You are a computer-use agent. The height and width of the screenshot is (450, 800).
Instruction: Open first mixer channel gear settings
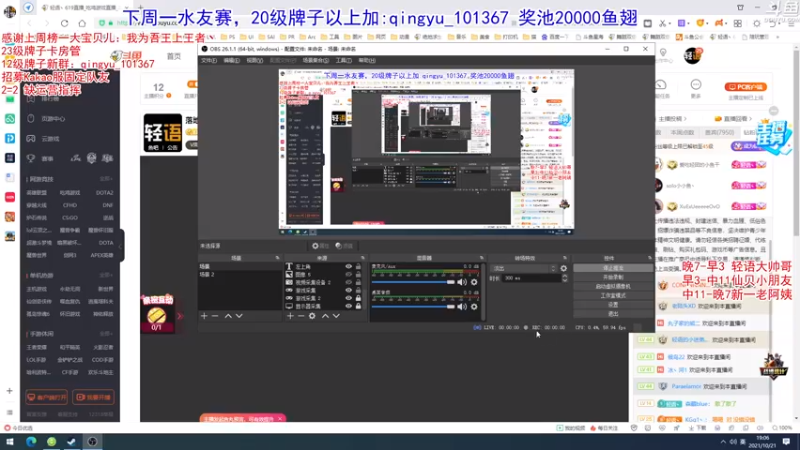tap(474, 282)
